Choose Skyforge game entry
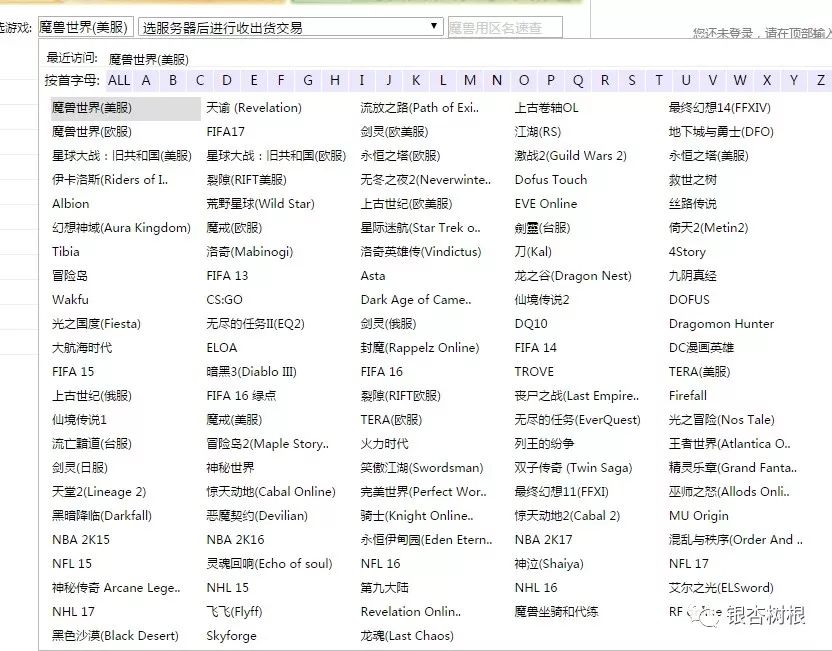Image resolution: width=832 pixels, height=651 pixels. click(231, 636)
